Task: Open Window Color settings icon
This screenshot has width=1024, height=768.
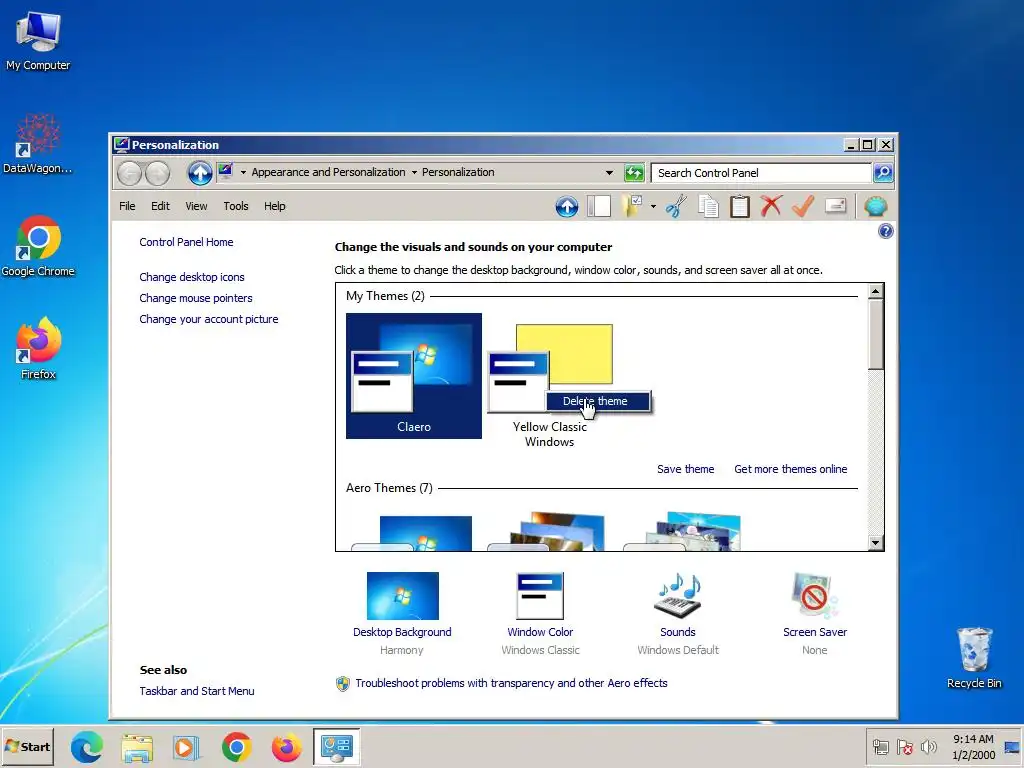Action: 540,596
